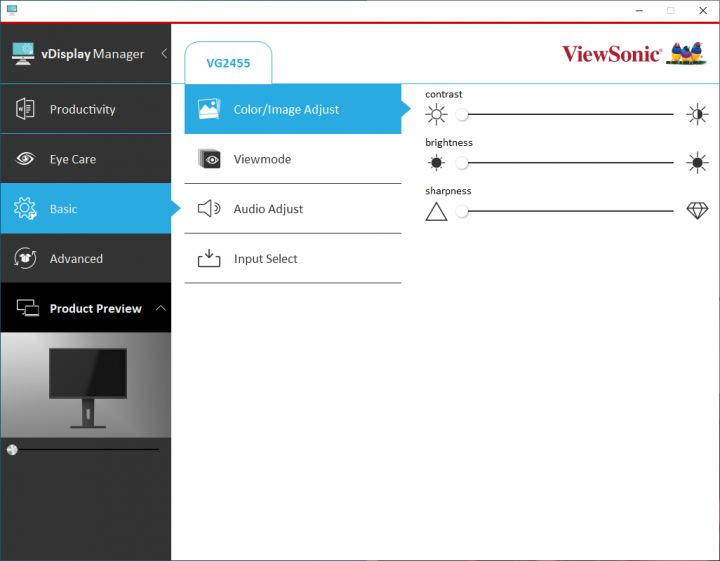720x561 pixels.
Task: Collapse the vDisplay Manager sidebar arrow
Action: click(164, 54)
